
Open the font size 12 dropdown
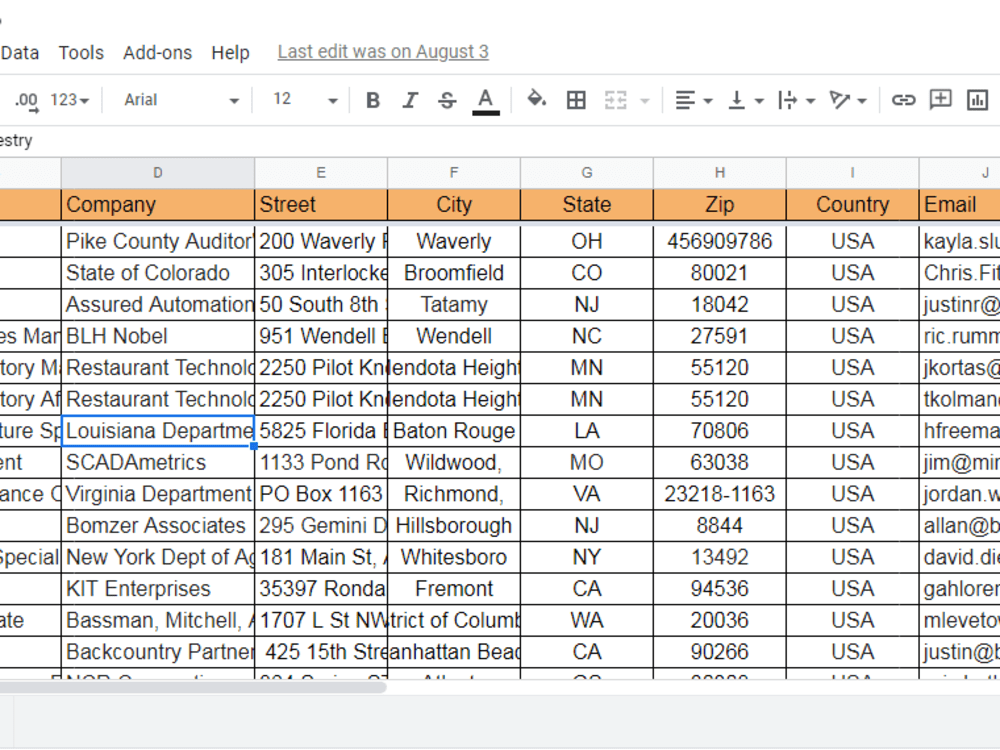(x=305, y=100)
